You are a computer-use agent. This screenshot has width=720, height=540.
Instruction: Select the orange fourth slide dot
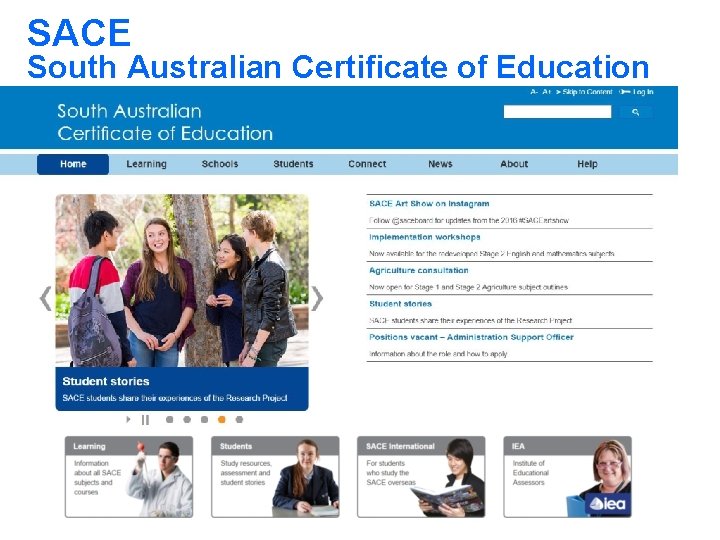click(222, 419)
